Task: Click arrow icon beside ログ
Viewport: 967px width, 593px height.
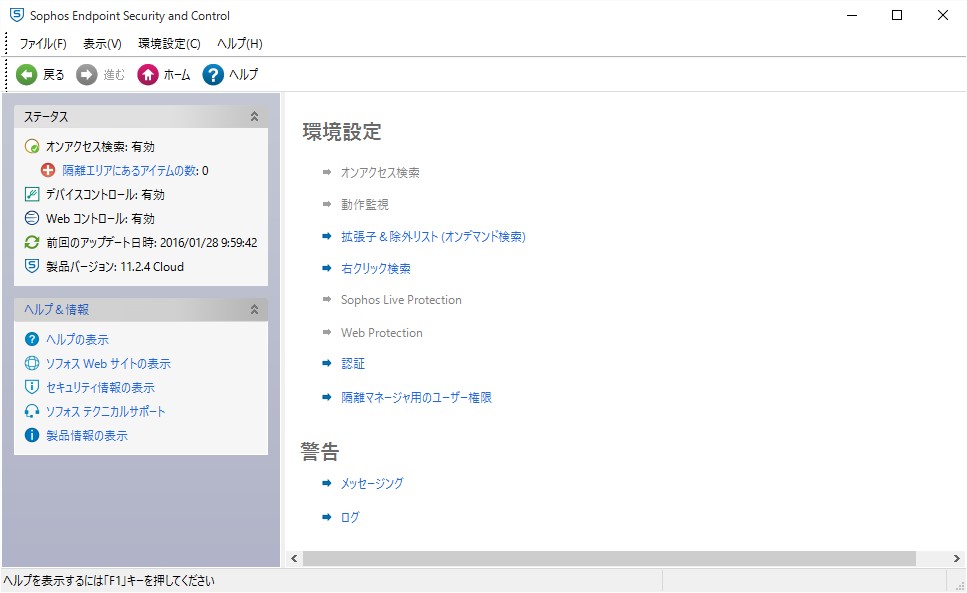Action: coord(327,517)
